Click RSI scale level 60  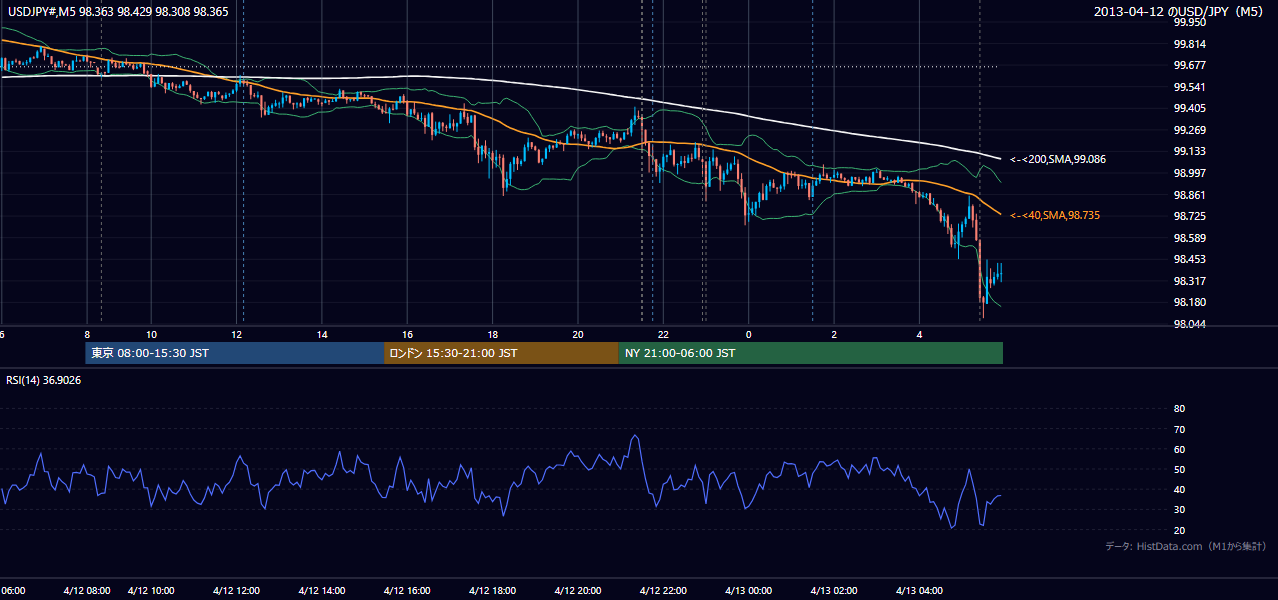click(x=1179, y=449)
